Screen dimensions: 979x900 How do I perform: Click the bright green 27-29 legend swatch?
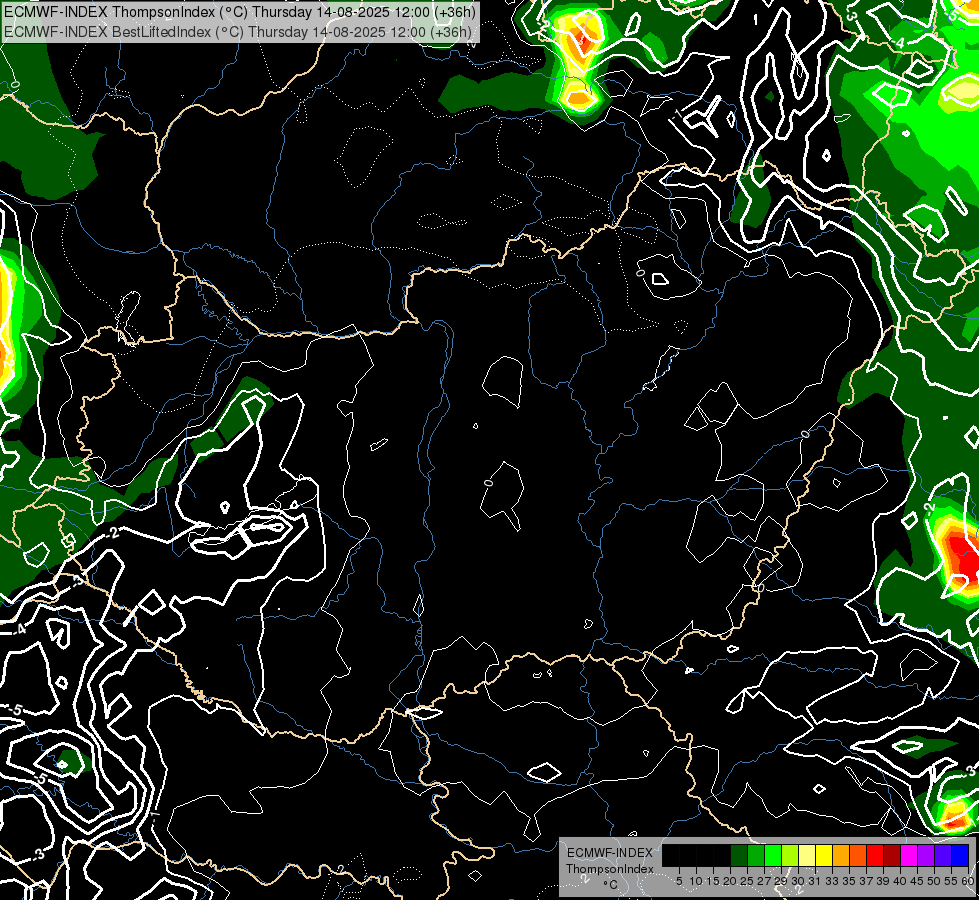pos(773,855)
